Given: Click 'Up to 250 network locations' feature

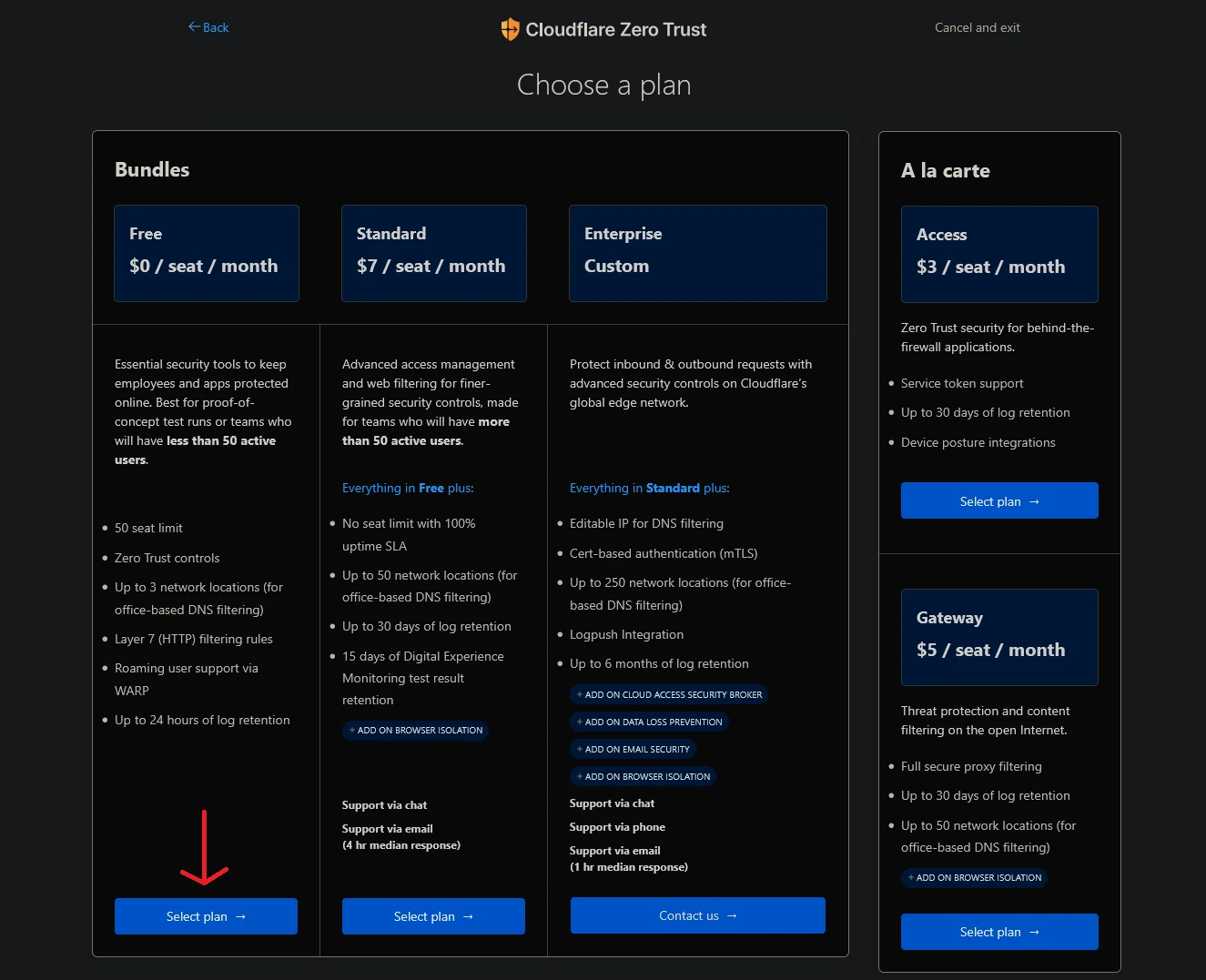Looking at the screenshot, I should (680, 593).
